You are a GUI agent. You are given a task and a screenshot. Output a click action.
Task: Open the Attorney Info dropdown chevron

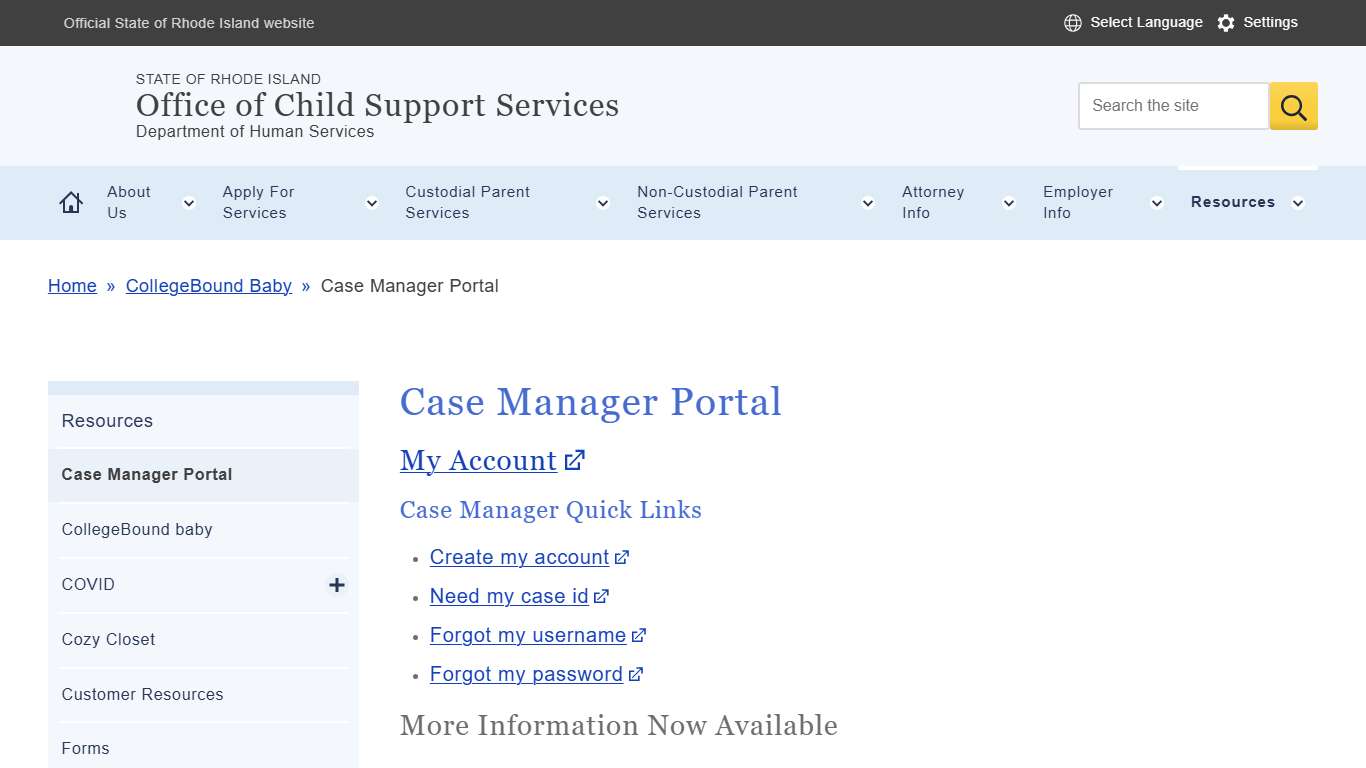tap(1008, 202)
